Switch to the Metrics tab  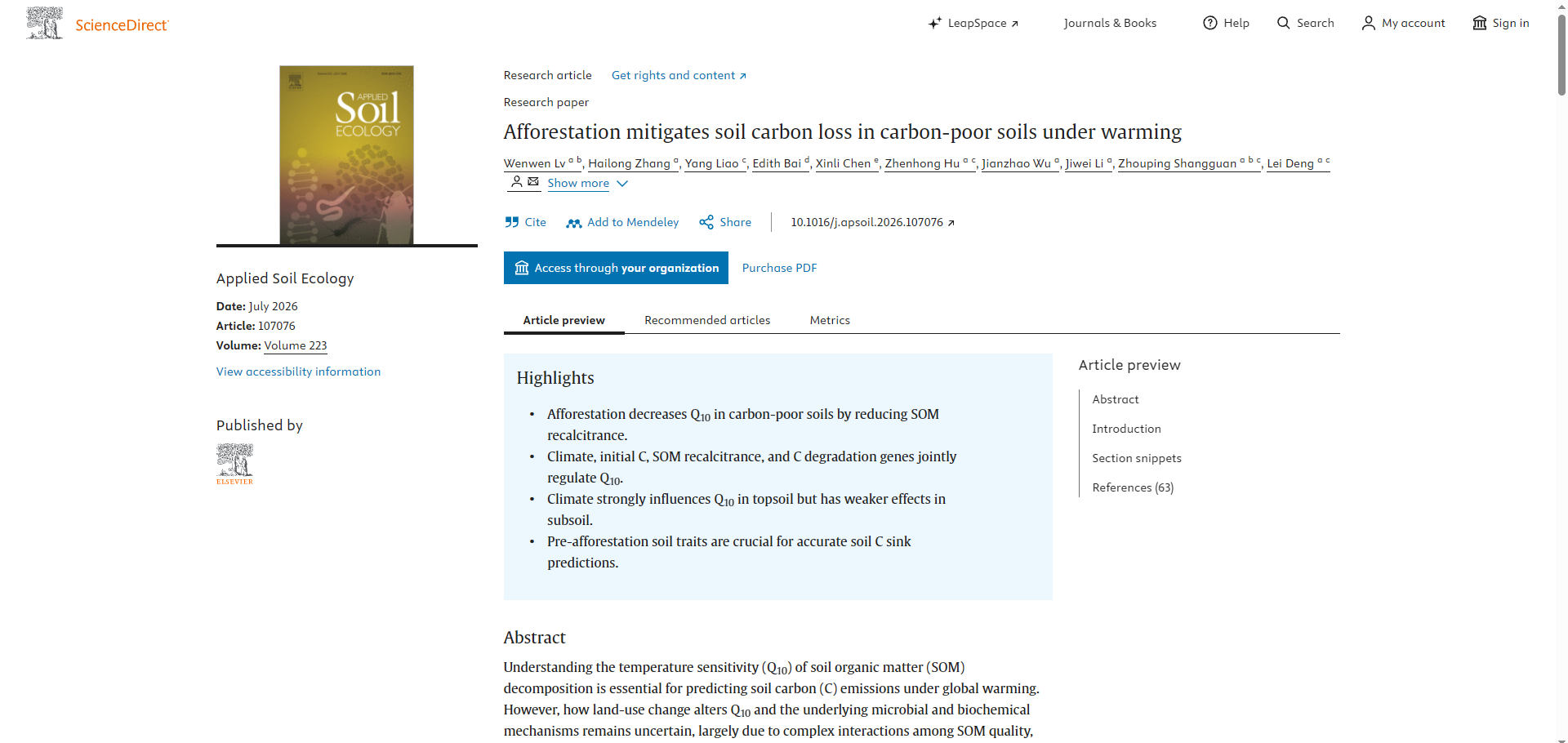pos(830,320)
